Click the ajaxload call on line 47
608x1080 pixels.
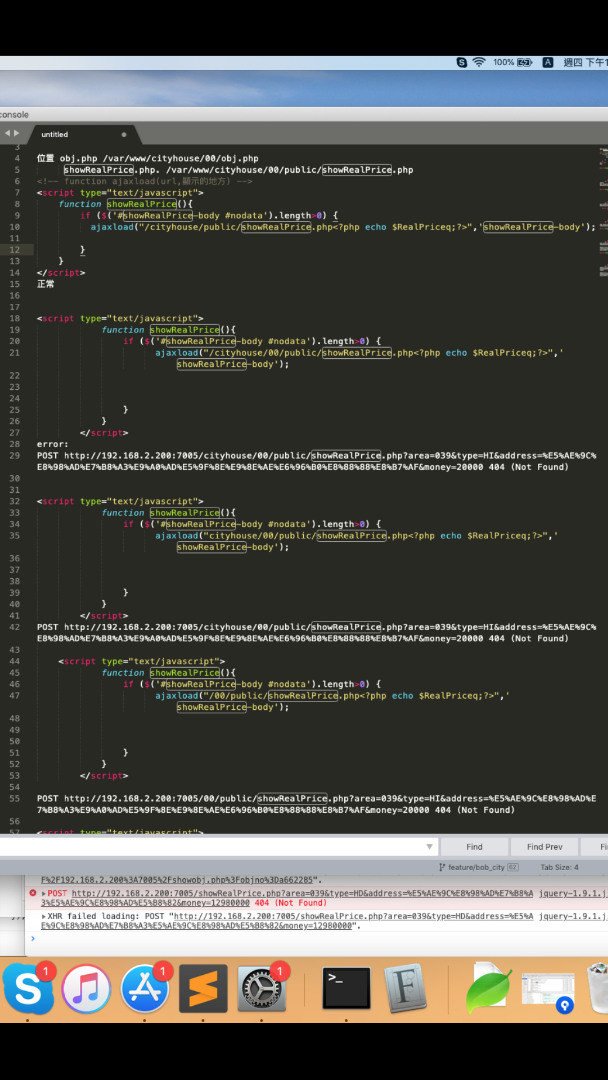point(333,701)
